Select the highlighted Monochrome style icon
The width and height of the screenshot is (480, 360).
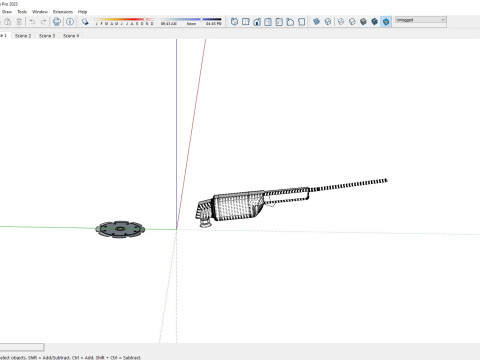[386, 22]
